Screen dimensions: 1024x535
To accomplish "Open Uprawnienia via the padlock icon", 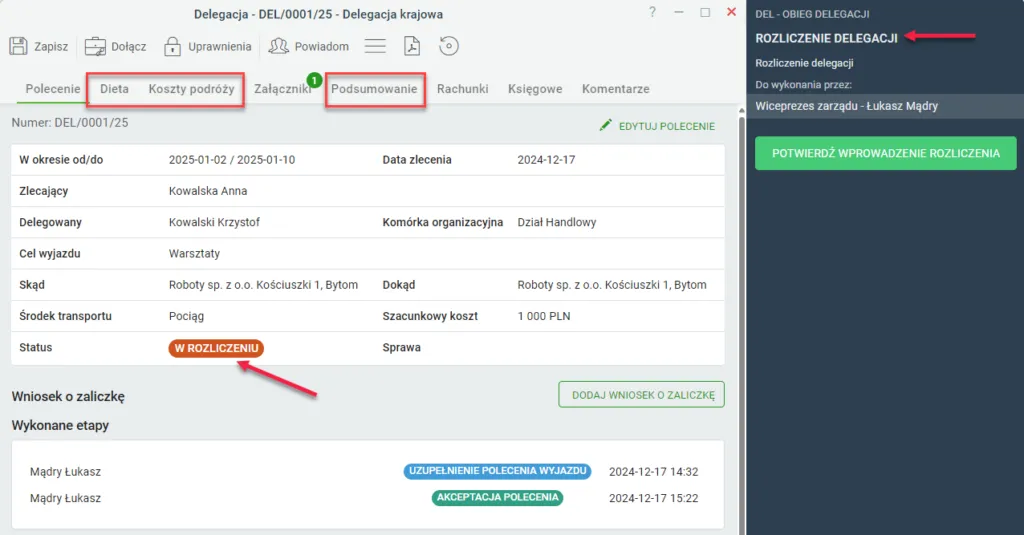I will coord(172,46).
